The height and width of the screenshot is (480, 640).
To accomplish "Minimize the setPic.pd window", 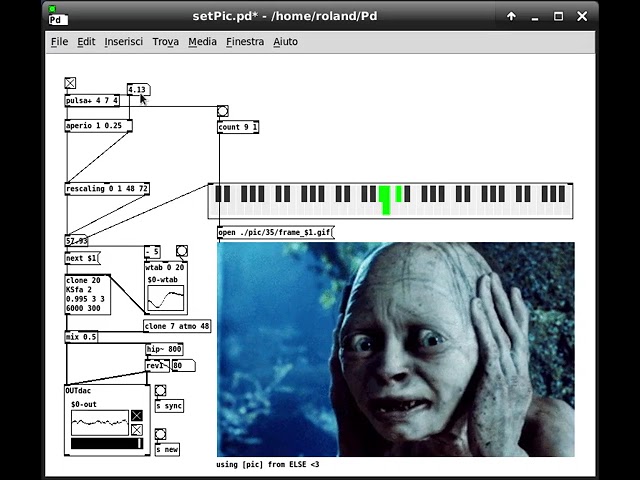I will pos(535,17).
